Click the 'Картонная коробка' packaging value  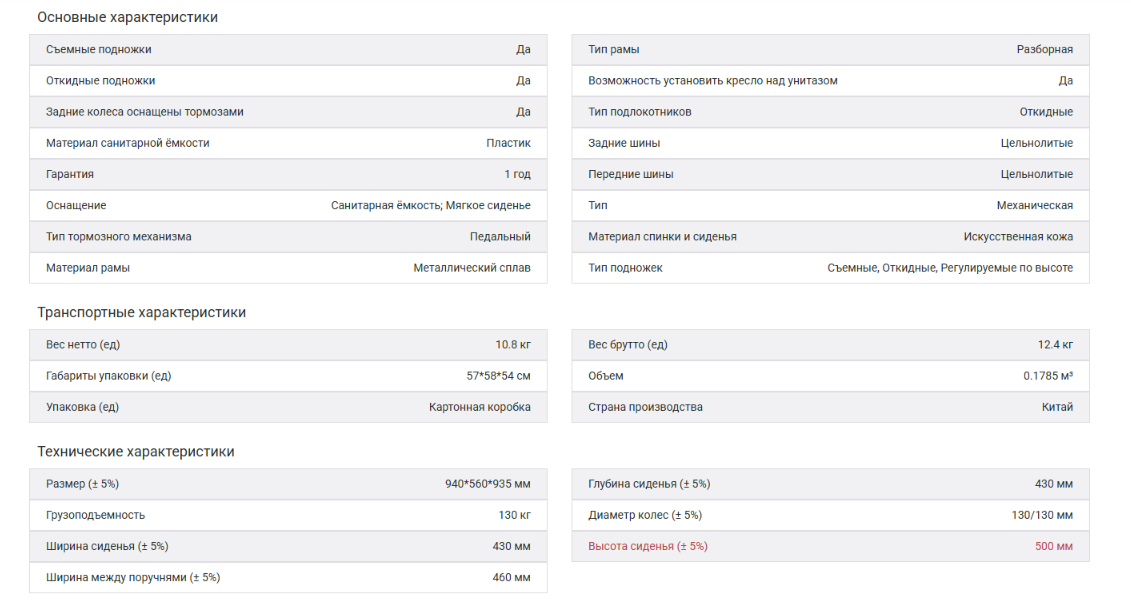coord(480,407)
